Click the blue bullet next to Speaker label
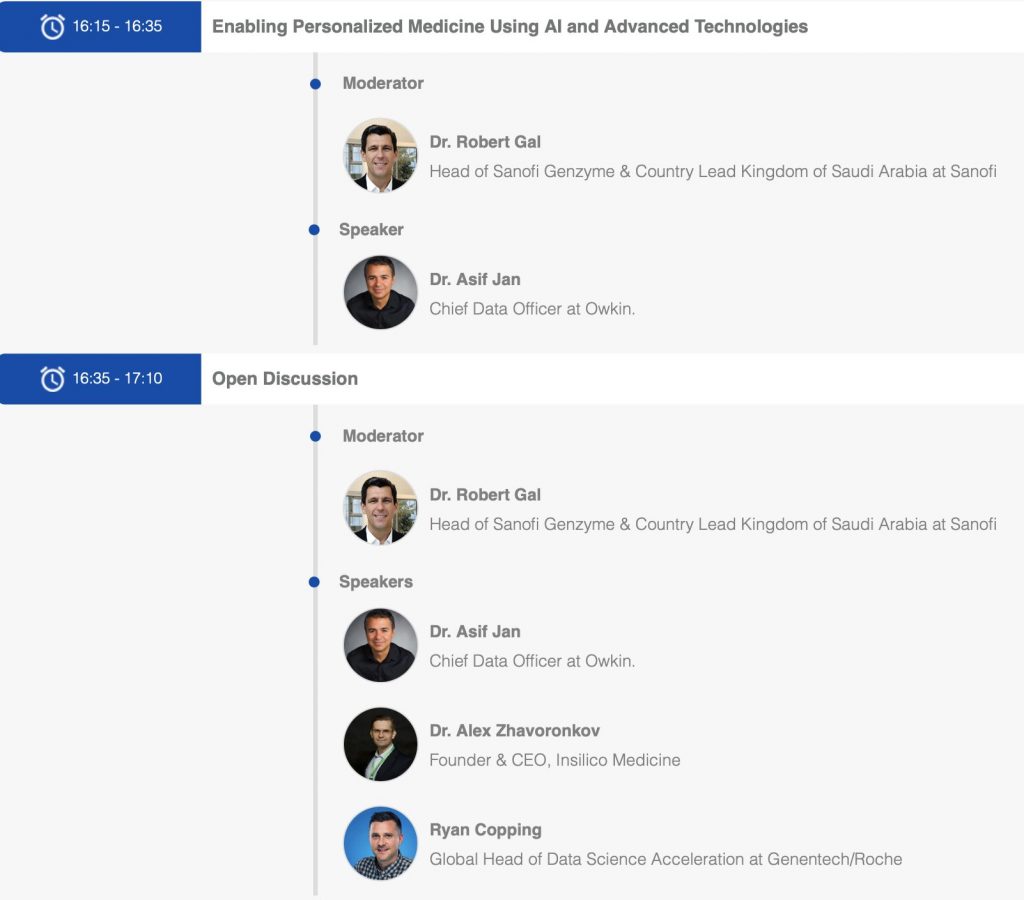 314,230
